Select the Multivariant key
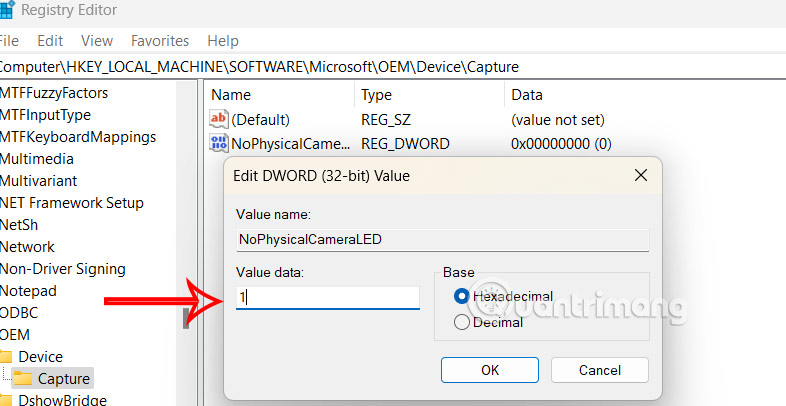The width and height of the screenshot is (786, 406). pos(39,180)
